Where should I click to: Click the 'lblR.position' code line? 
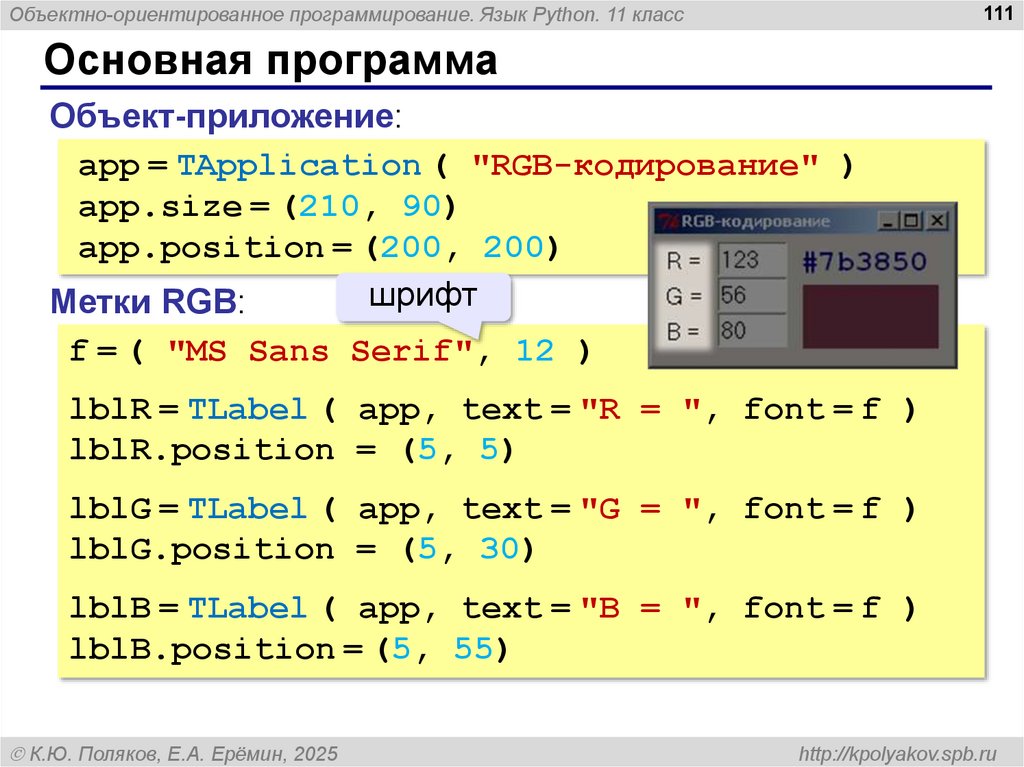(x=292, y=450)
